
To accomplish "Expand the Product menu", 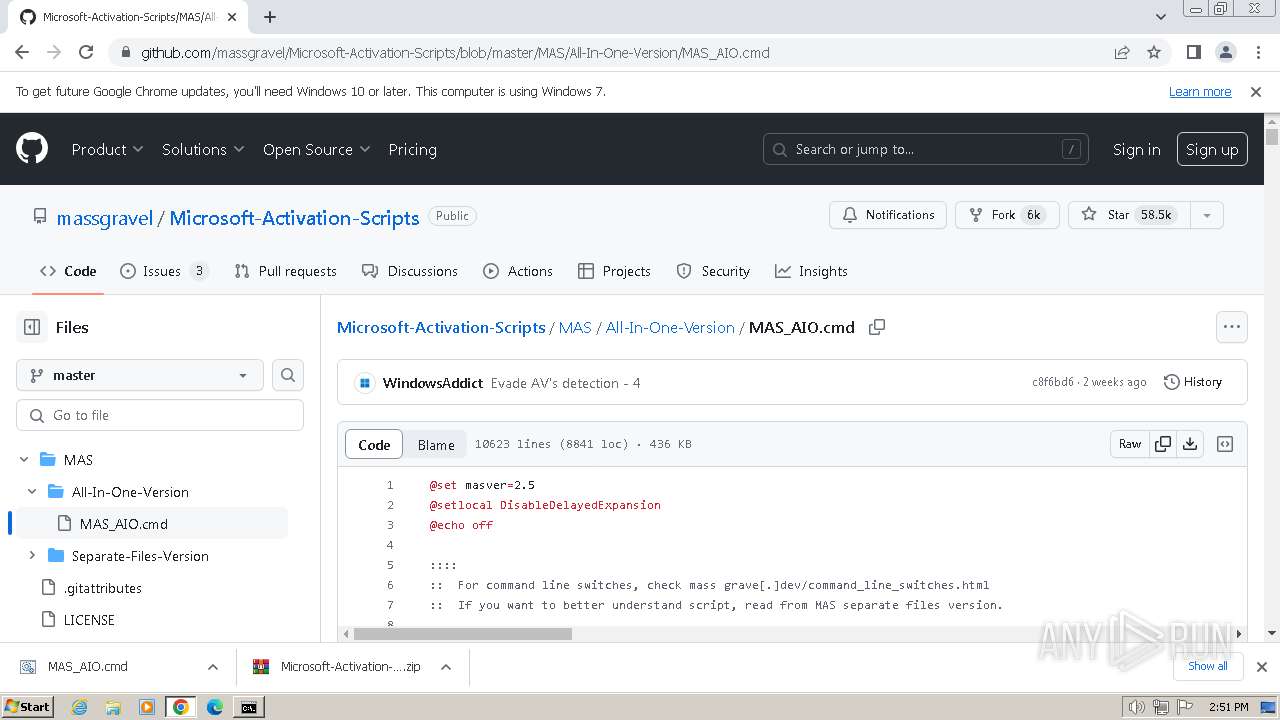I will pos(107,149).
